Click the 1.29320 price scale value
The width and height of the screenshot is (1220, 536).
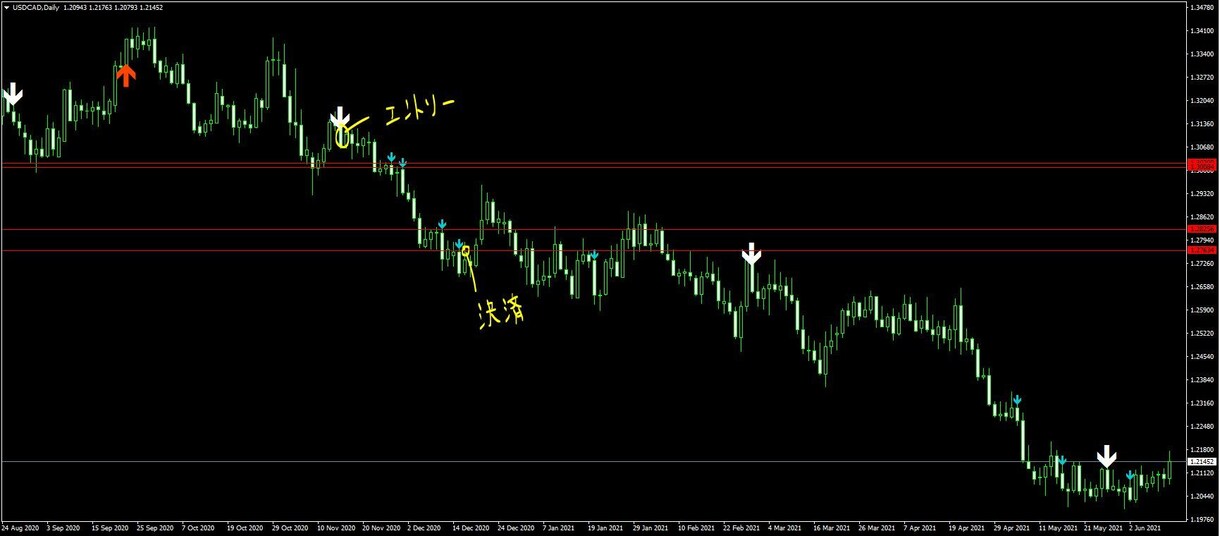(x=1202, y=194)
